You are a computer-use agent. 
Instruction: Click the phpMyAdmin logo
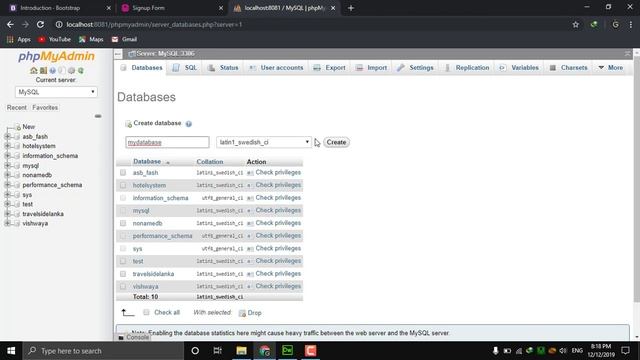click(x=56, y=56)
